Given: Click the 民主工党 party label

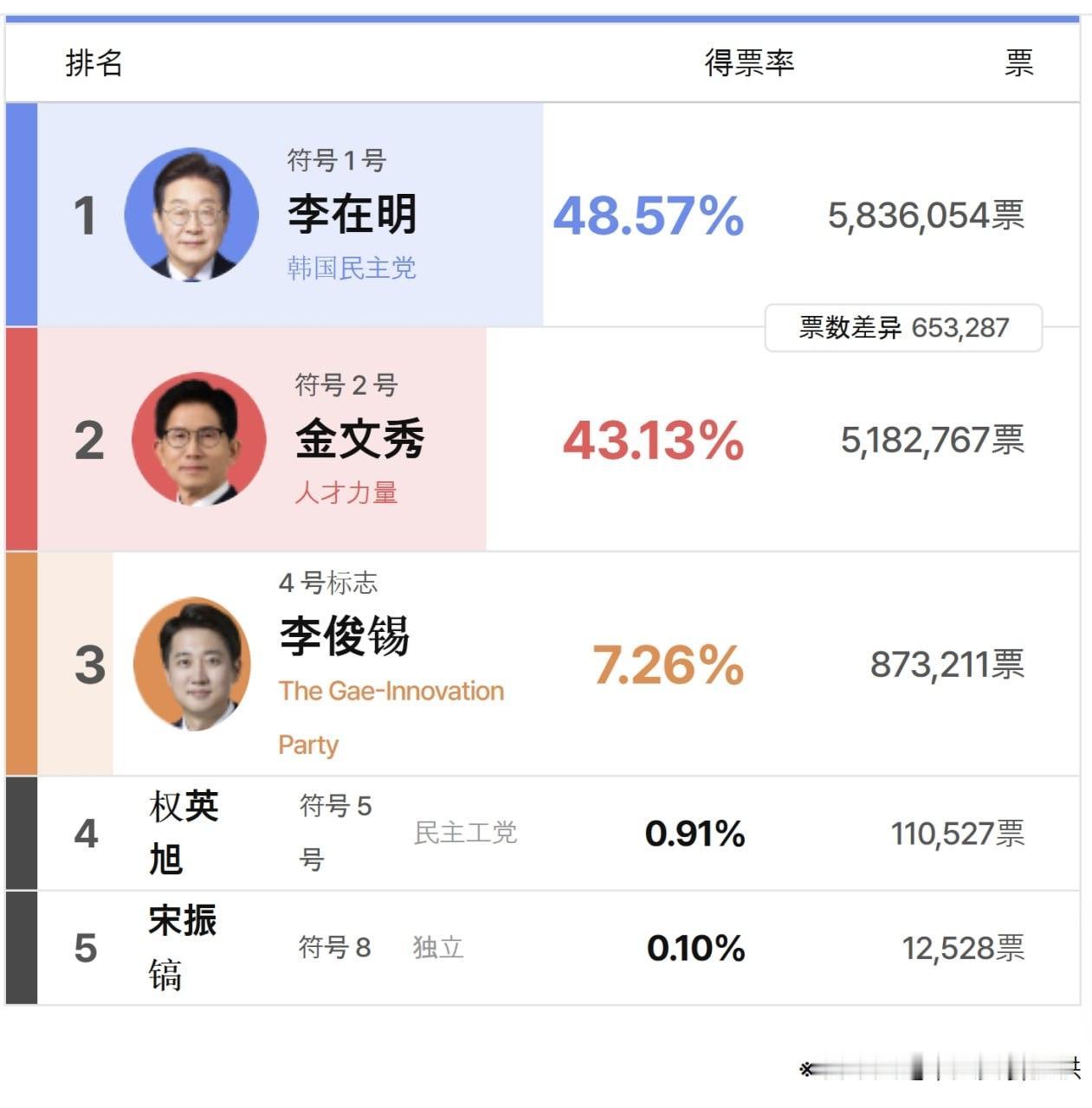Looking at the screenshot, I should (466, 833).
